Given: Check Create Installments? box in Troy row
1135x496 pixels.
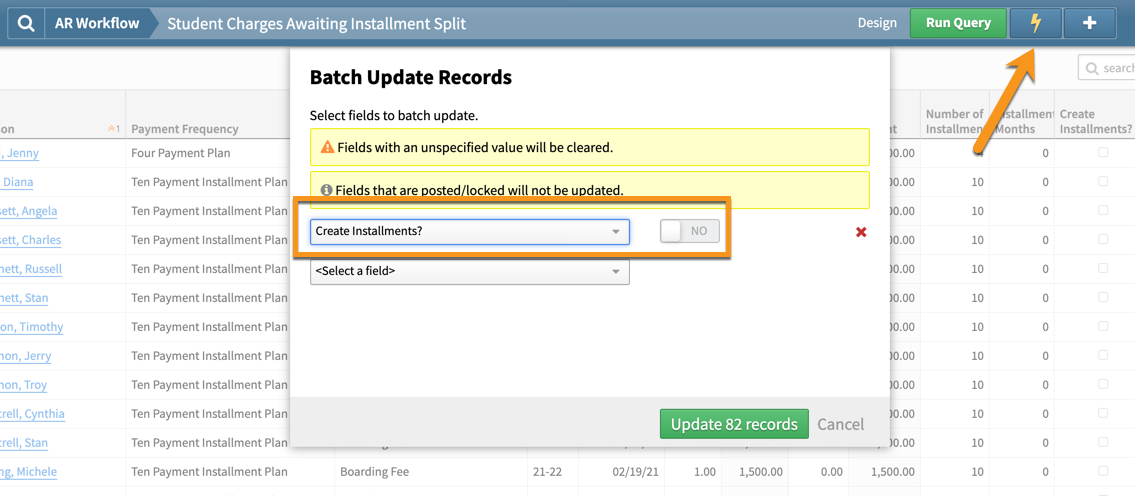Looking at the screenshot, I should click(x=1103, y=384).
